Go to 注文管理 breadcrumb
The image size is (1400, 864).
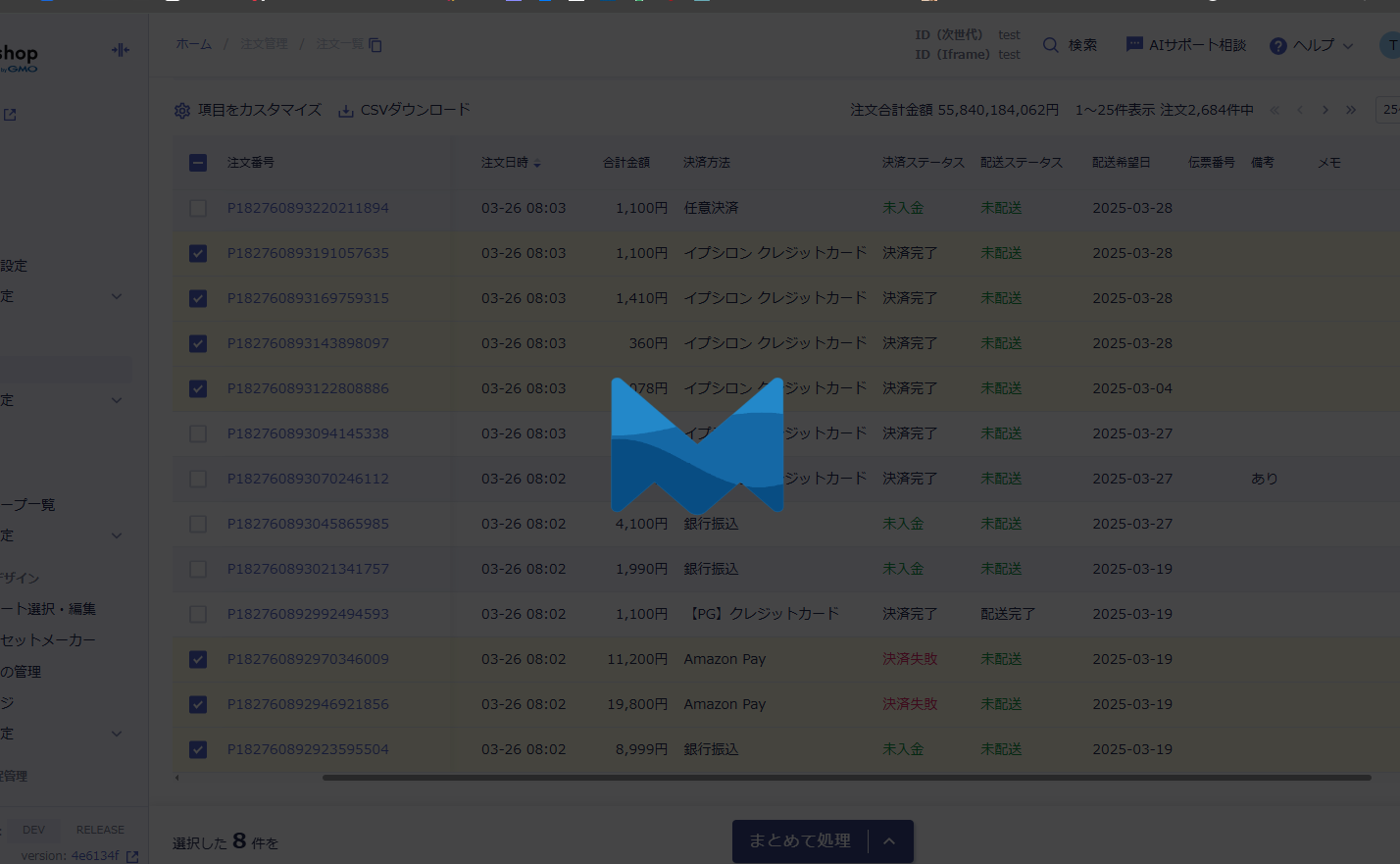coord(265,44)
